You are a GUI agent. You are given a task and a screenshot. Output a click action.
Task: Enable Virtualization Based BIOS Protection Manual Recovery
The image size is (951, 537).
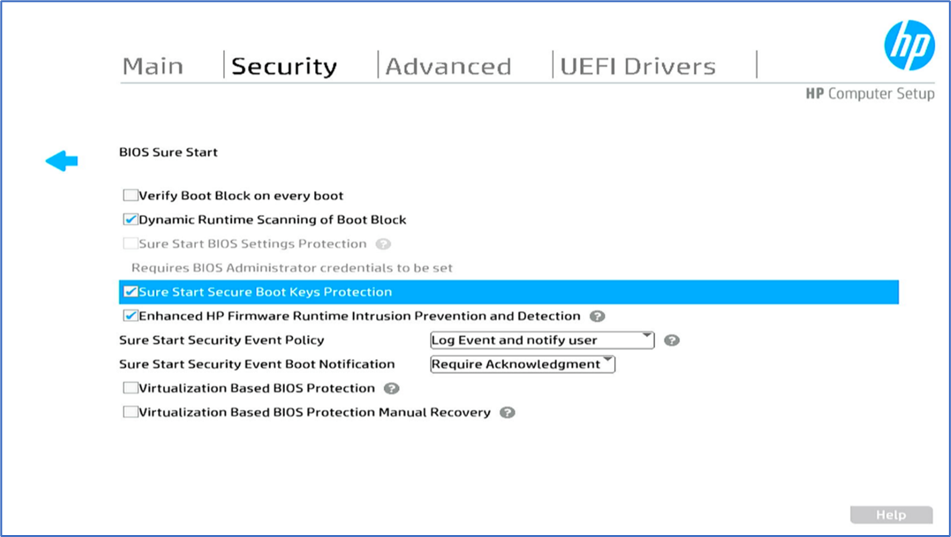pos(131,412)
